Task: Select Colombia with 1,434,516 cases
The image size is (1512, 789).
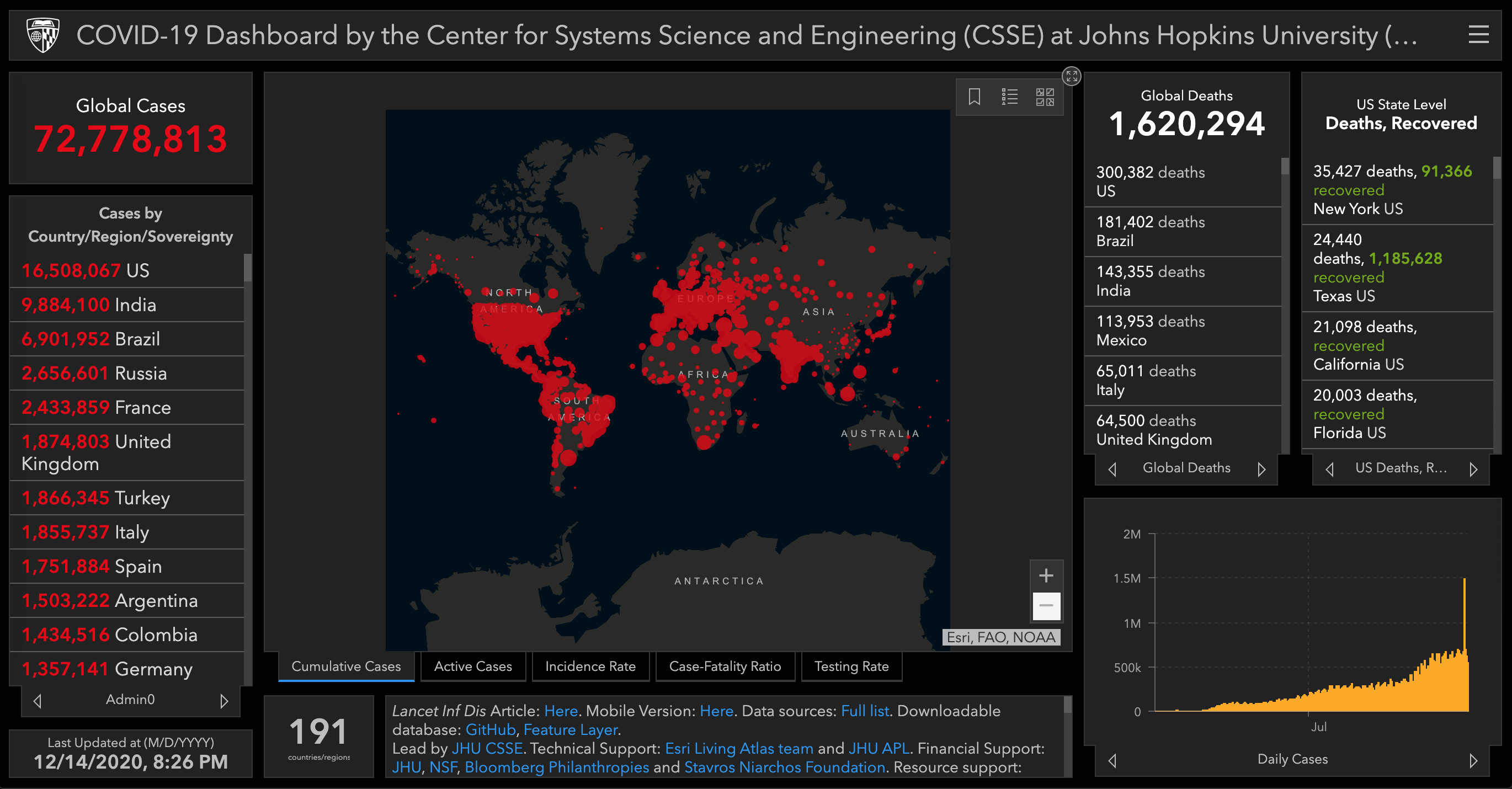Action: [127, 635]
